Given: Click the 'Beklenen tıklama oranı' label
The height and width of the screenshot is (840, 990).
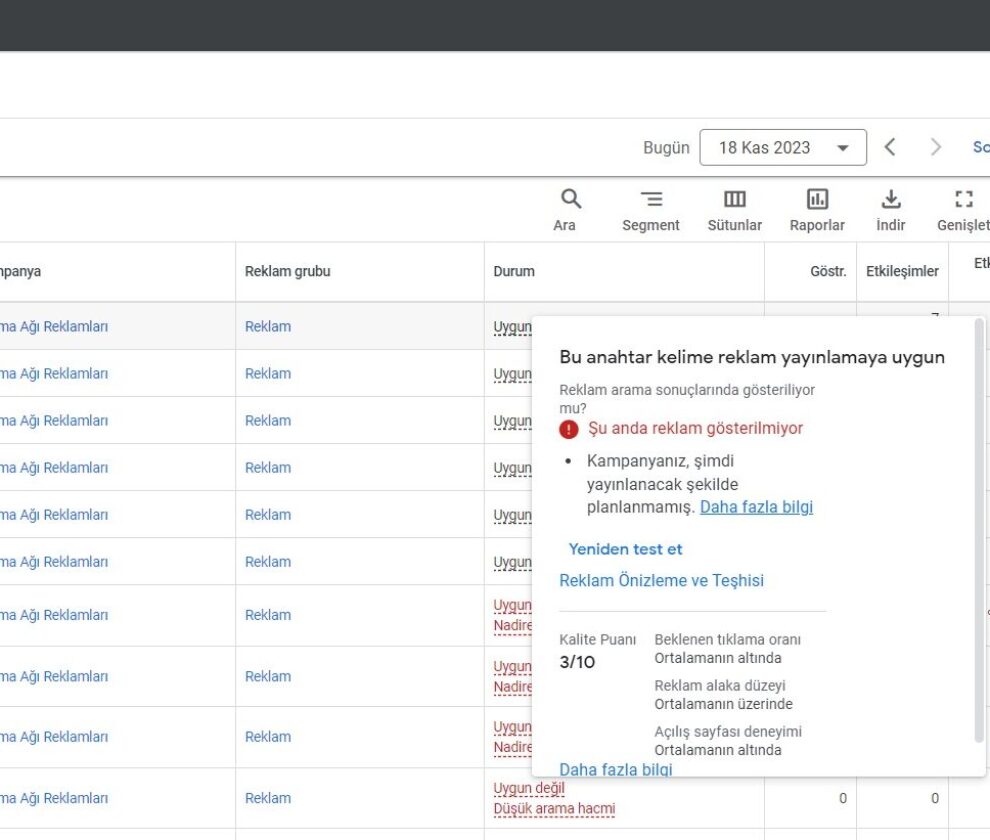Looking at the screenshot, I should pyautogui.click(x=727, y=640).
